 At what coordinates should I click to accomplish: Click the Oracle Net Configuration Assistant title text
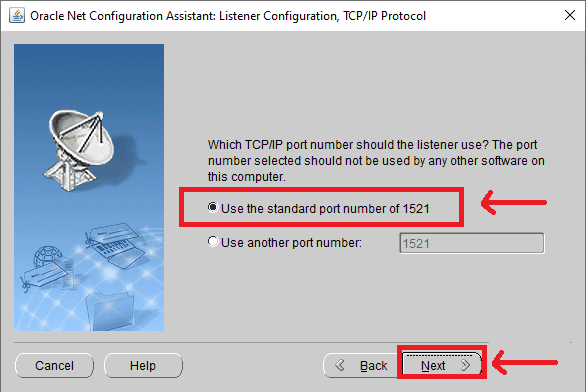[228, 16]
